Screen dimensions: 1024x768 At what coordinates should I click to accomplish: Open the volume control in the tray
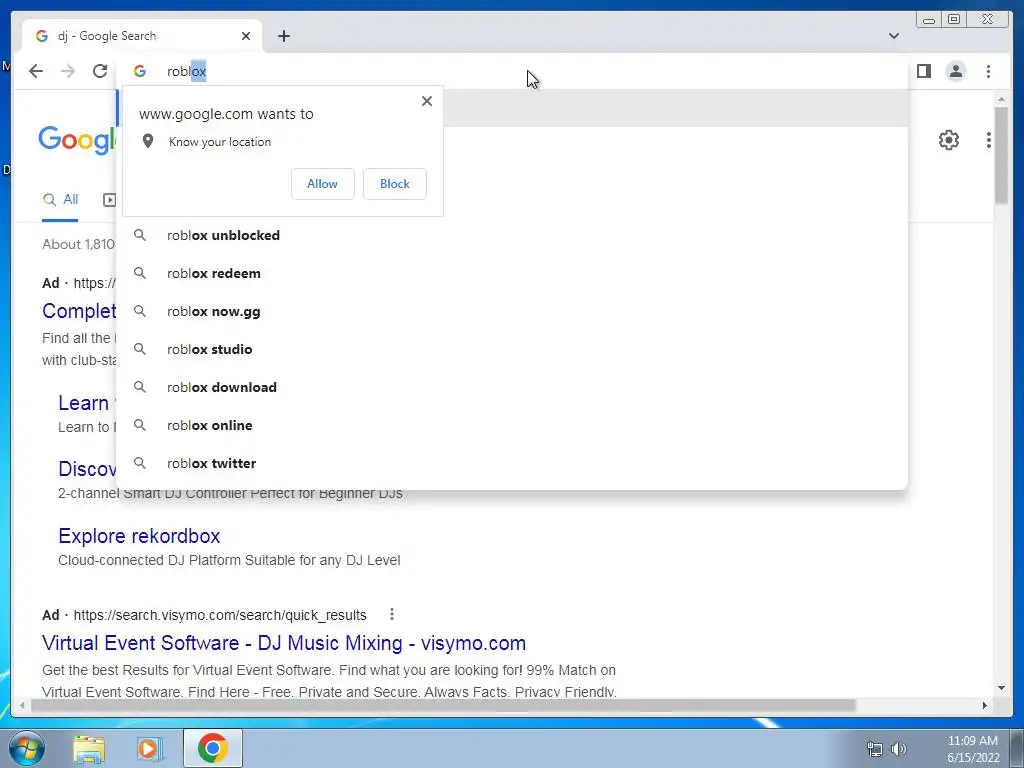899,749
